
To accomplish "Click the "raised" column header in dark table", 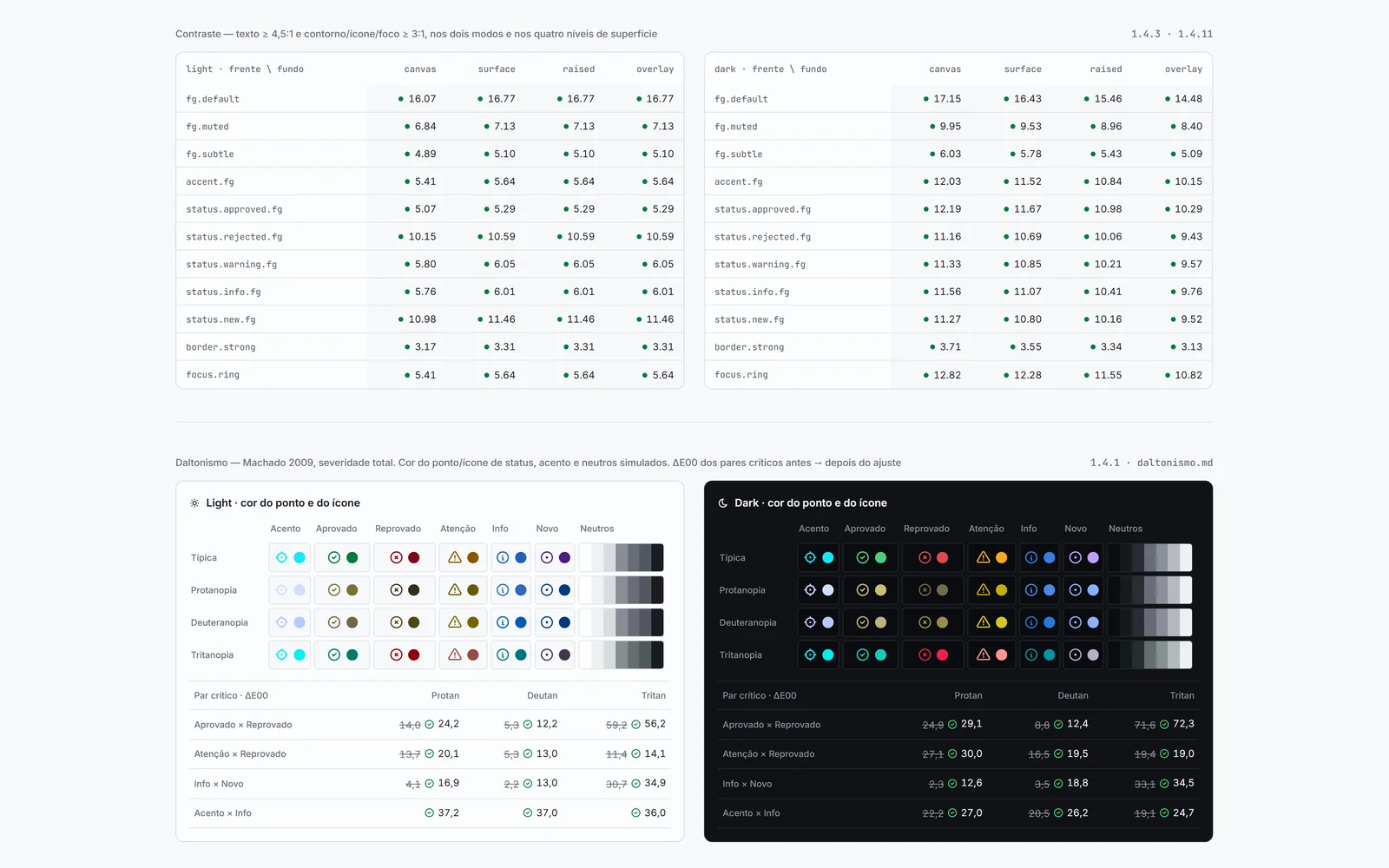I will point(1106,69).
